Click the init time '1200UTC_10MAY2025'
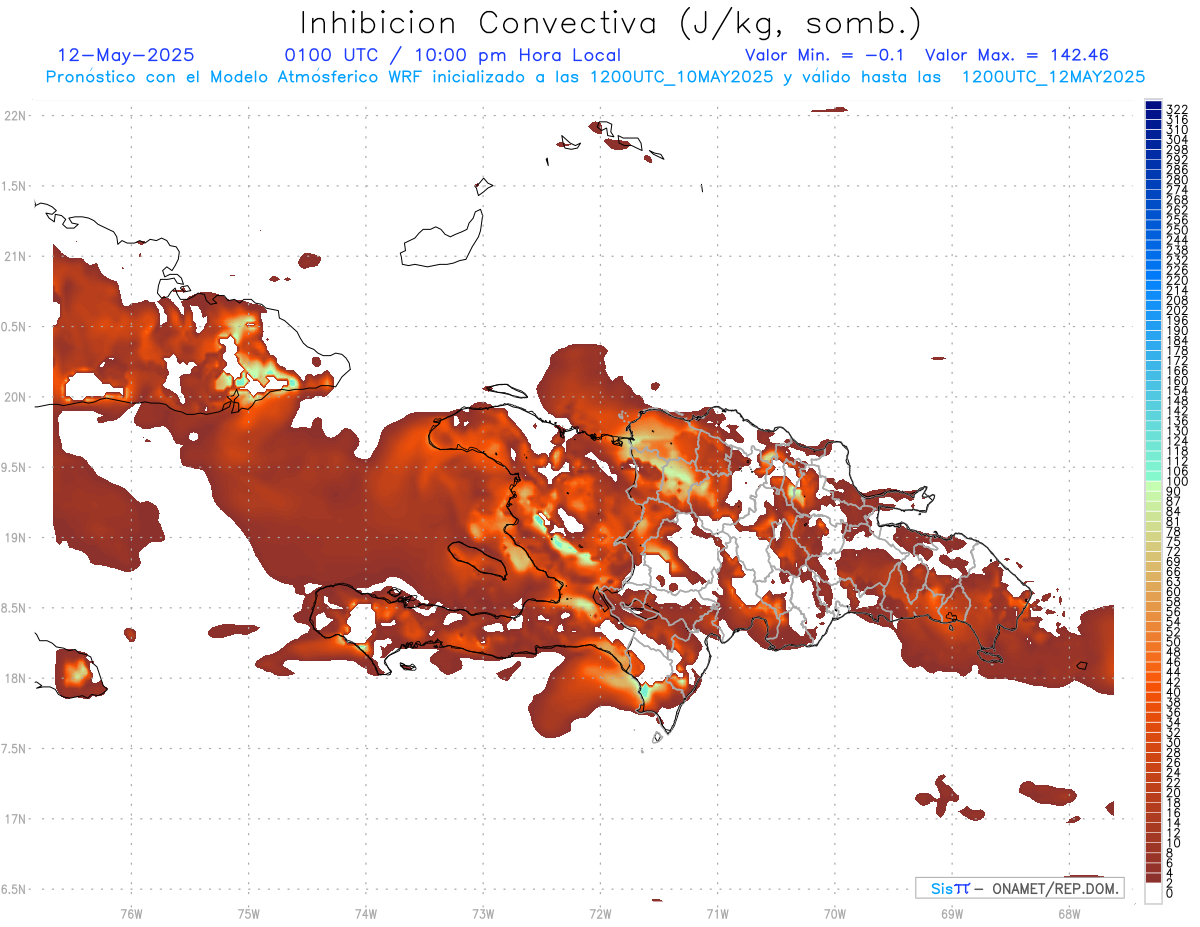This screenshot has width=1200, height=927. [x=681, y=76]
